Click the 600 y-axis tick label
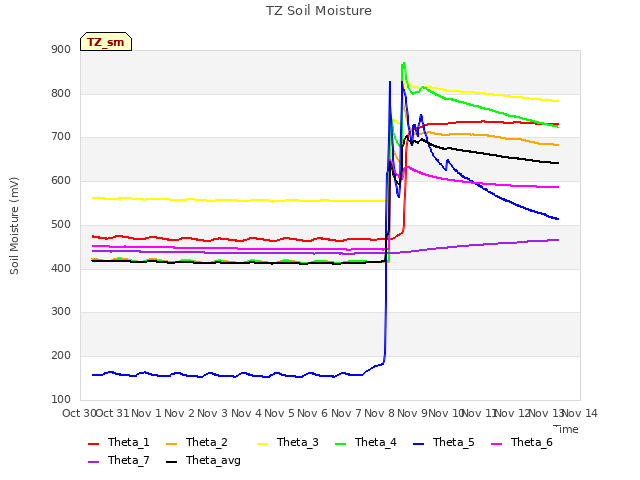This screenshot has width=640, height=480. point(61,181)
